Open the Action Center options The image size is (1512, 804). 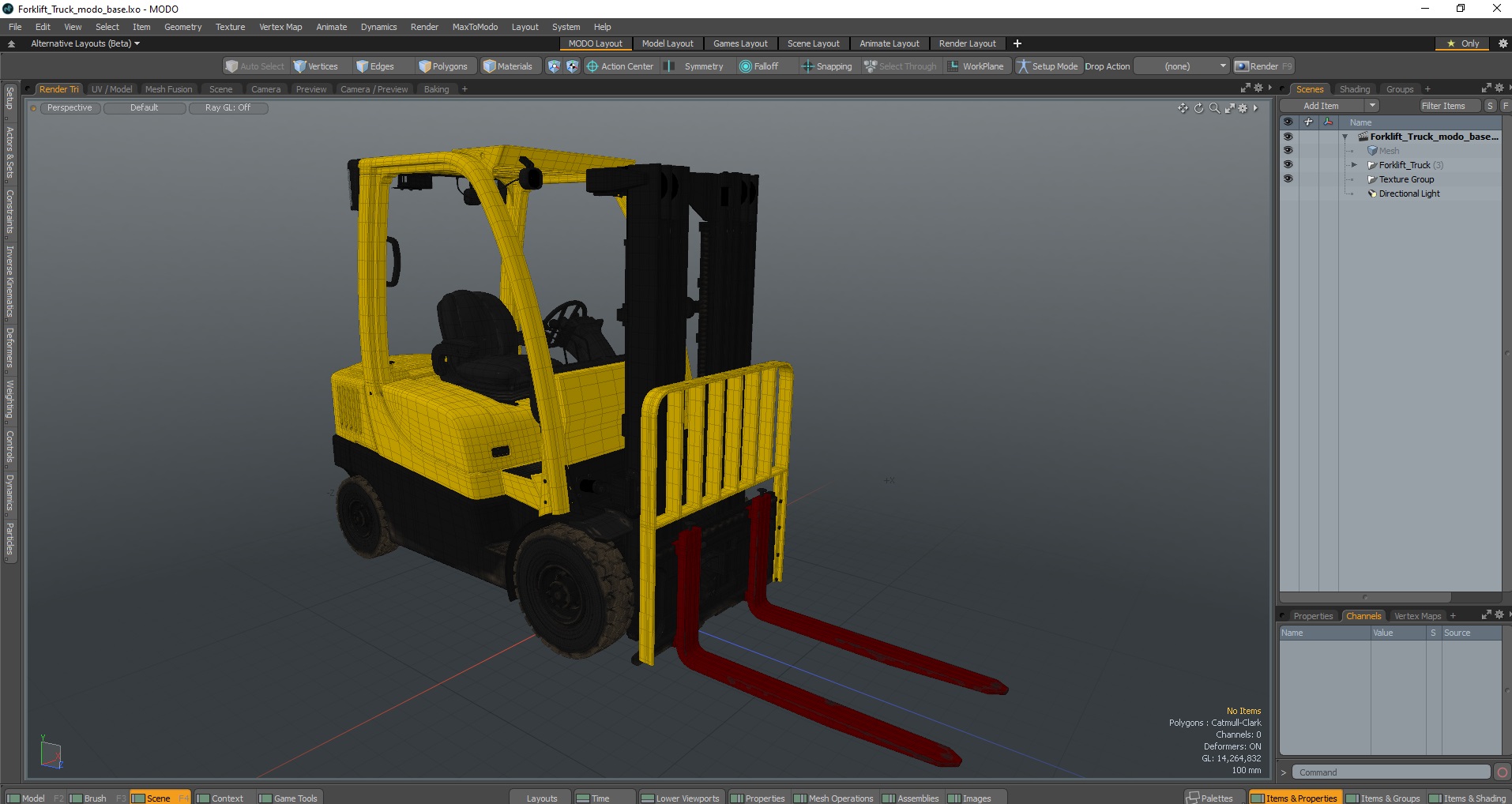point(620,66)
